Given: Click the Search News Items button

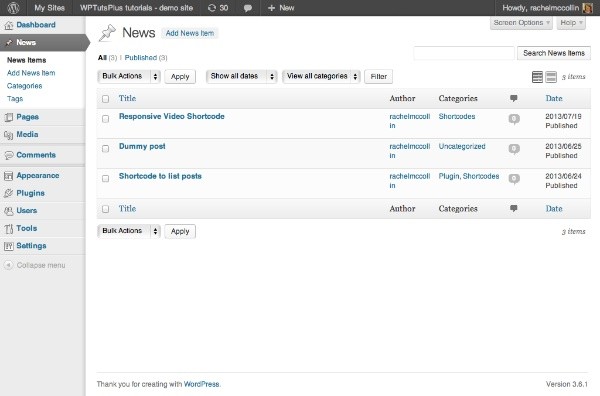Looking at the screenshot, I should tap(554, 53).
